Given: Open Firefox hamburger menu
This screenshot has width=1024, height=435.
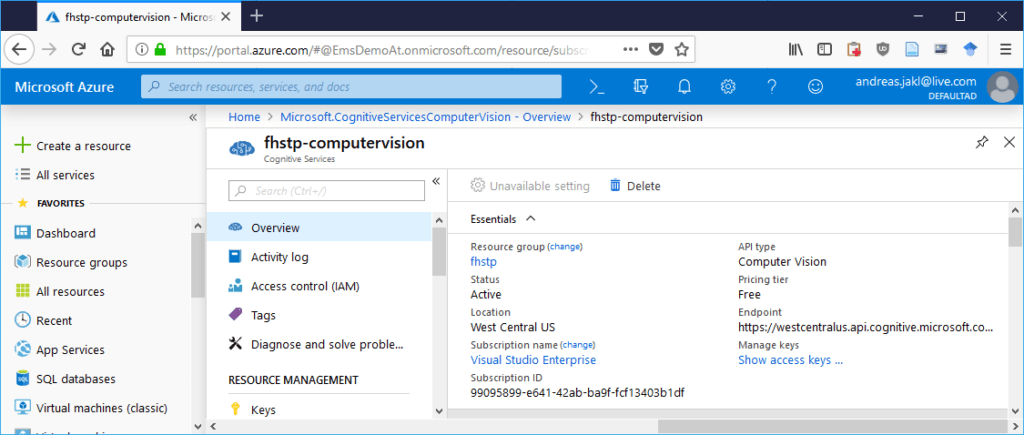Looking at the screenshot, I should click(1006, 49).
